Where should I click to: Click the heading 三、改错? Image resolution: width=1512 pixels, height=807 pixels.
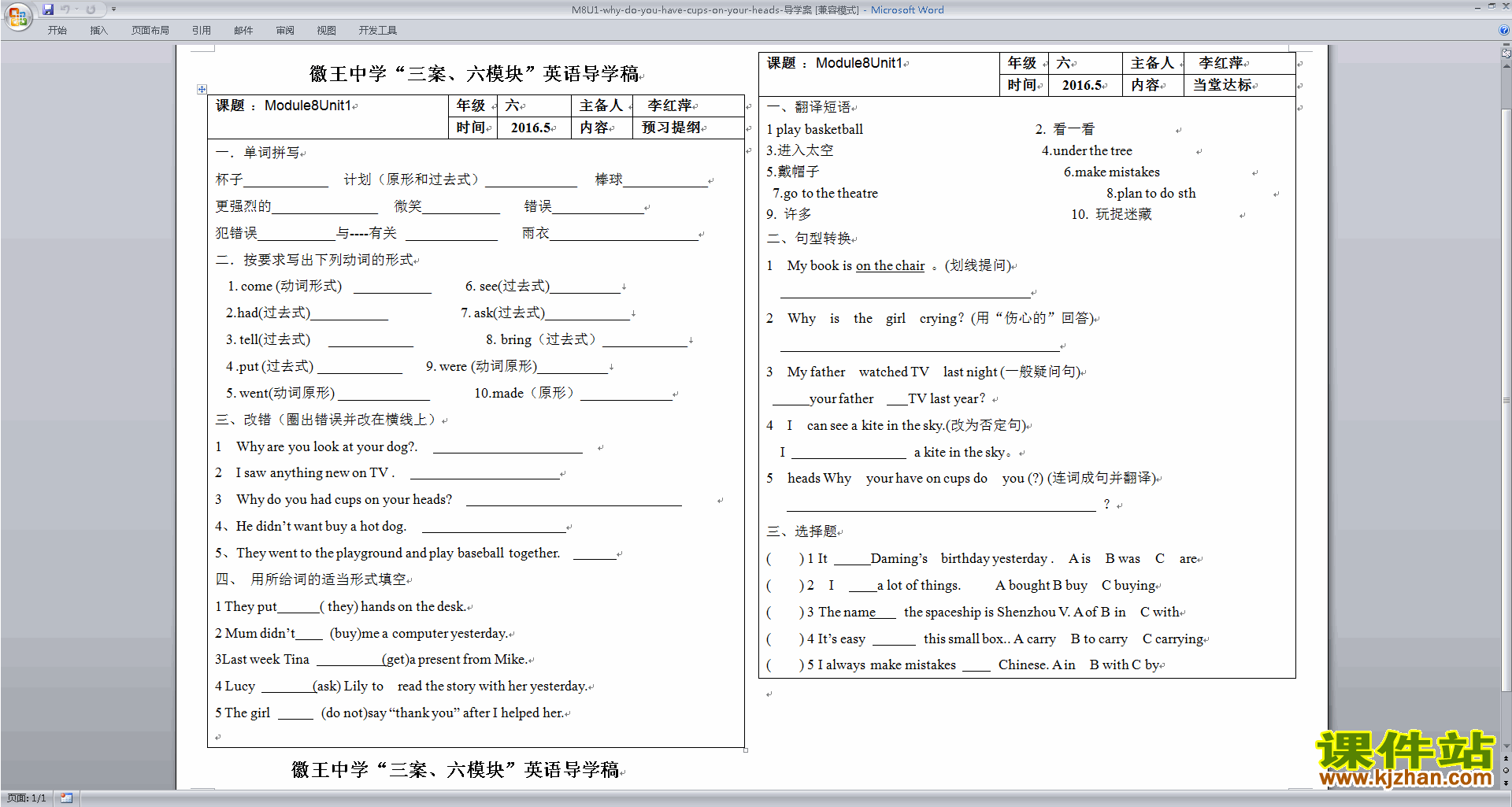(x=327, y=420)
